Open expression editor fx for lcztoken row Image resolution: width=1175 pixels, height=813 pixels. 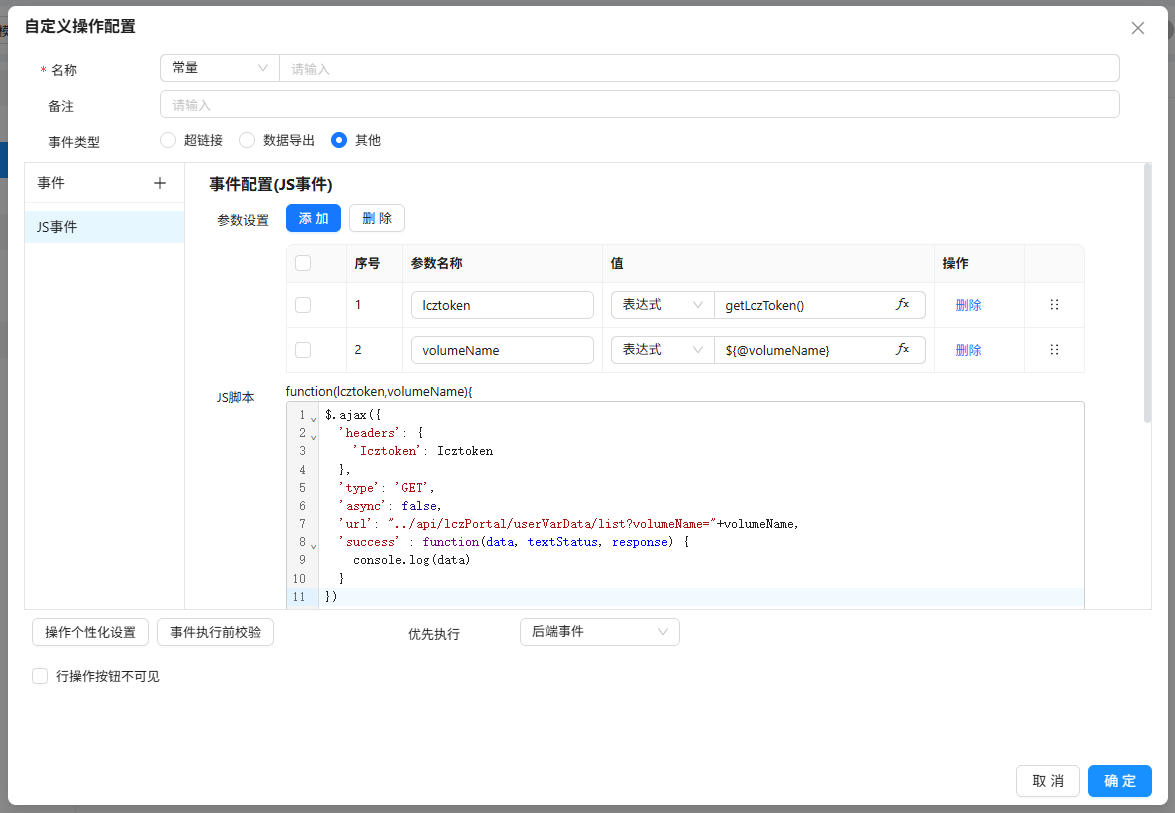[902, 304]
